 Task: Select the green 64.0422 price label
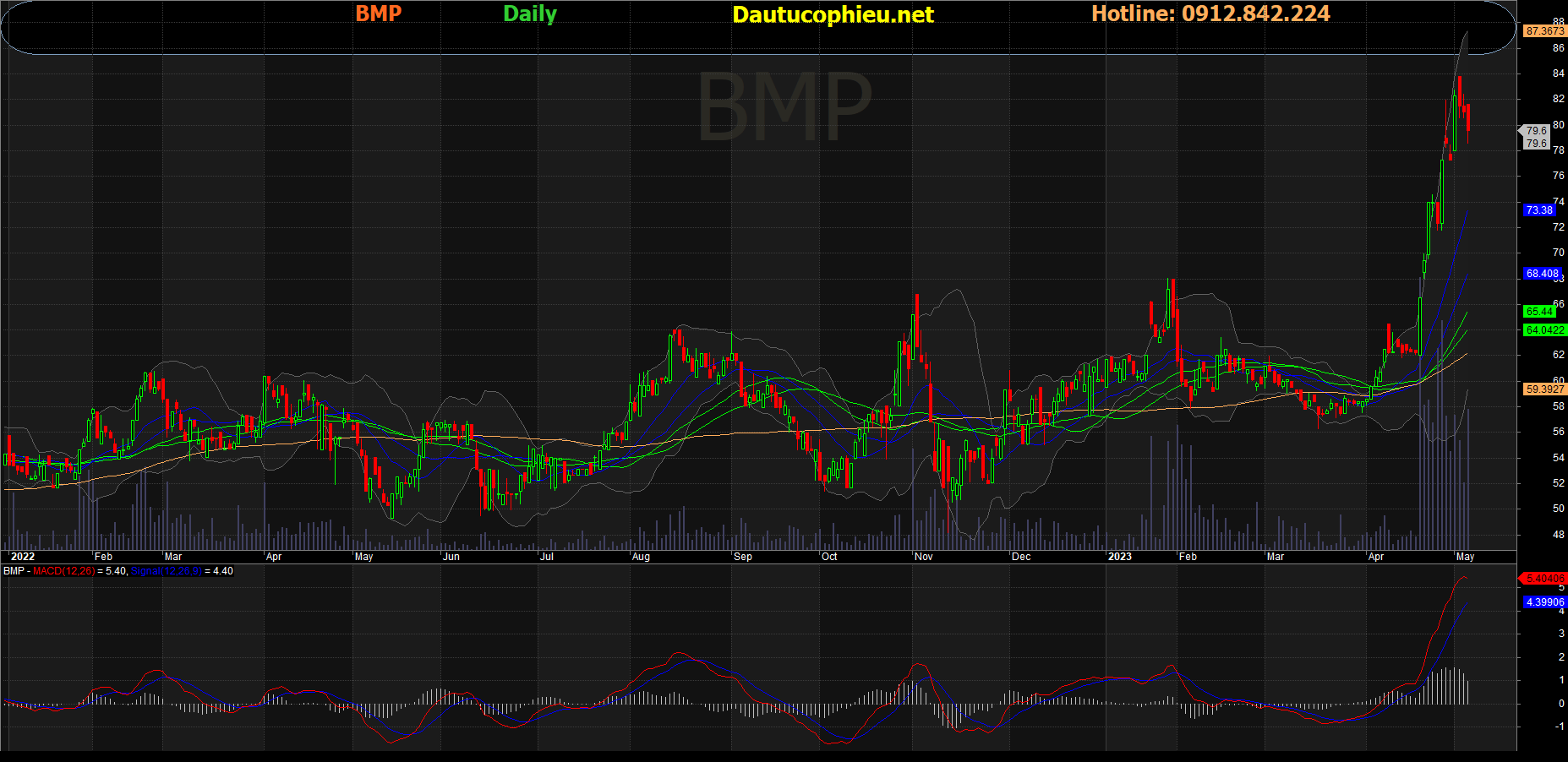[1544, 330]
